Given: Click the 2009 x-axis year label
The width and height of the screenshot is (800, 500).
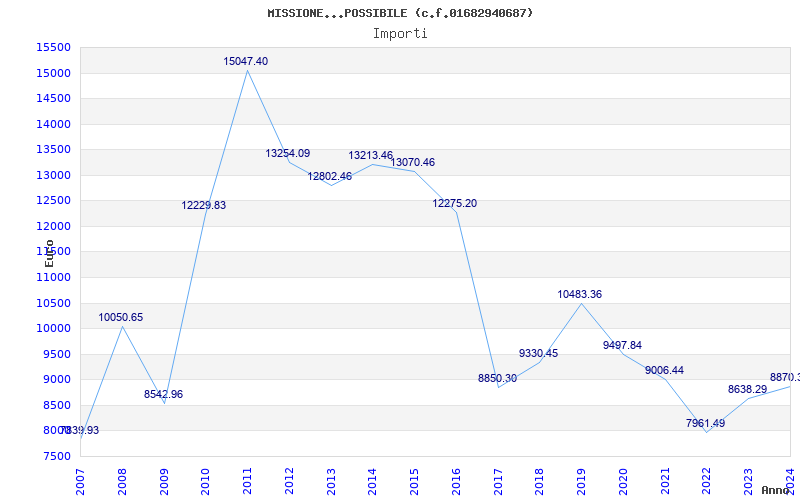Looking at the screenshot, I should (x=164, y=482).
